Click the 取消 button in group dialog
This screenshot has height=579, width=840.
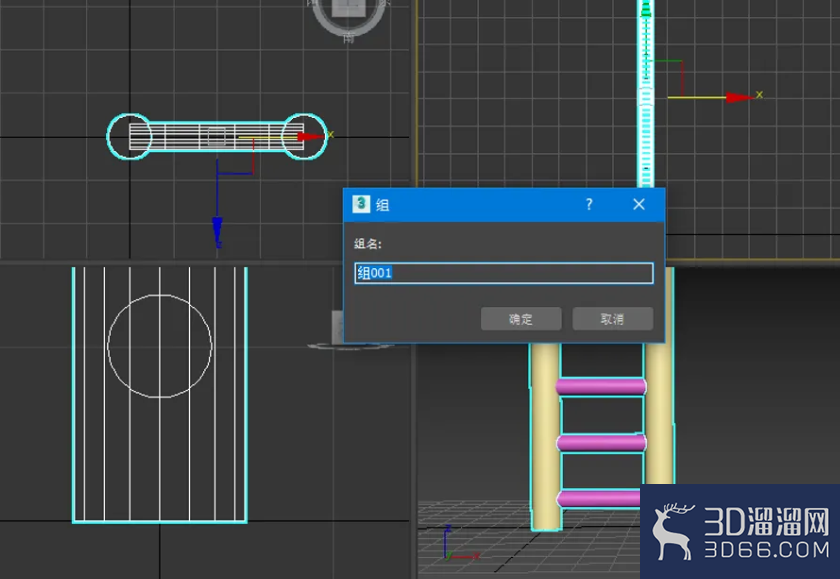tap(612, 319)
